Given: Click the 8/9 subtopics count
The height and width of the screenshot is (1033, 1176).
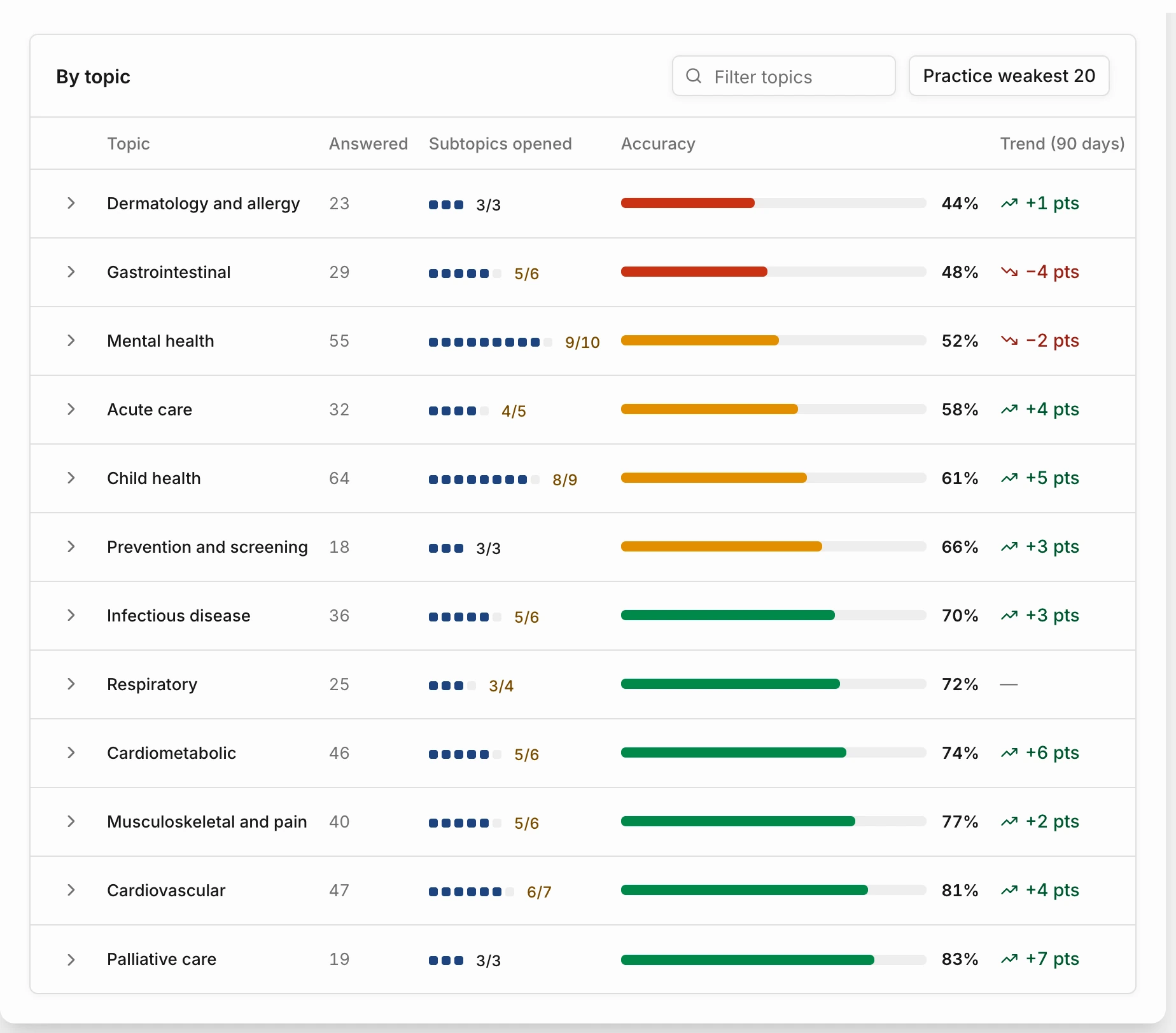Looking at the screenshot, I should [x=564, y=480].
